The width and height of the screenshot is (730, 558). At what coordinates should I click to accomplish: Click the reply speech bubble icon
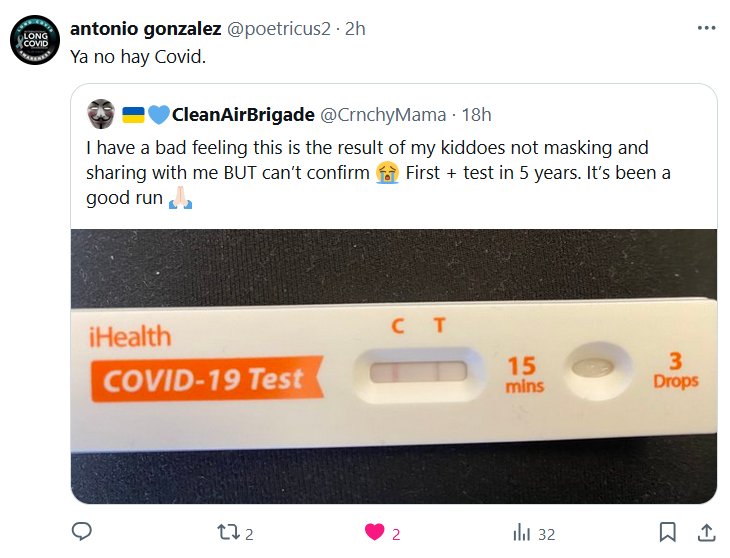pos(83,532)
